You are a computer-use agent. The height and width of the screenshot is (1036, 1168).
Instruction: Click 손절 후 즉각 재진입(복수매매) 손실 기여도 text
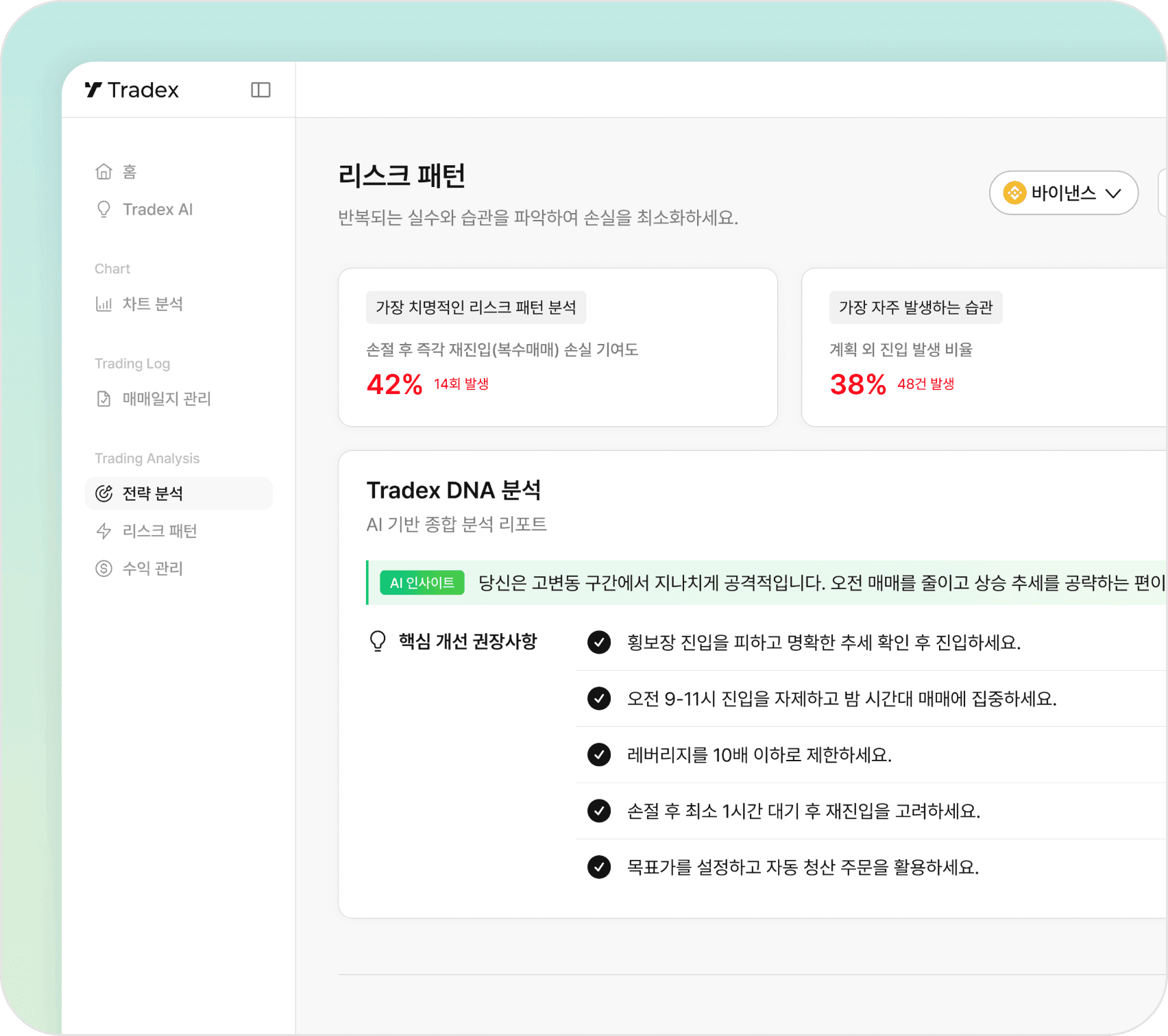pos(502,349)
